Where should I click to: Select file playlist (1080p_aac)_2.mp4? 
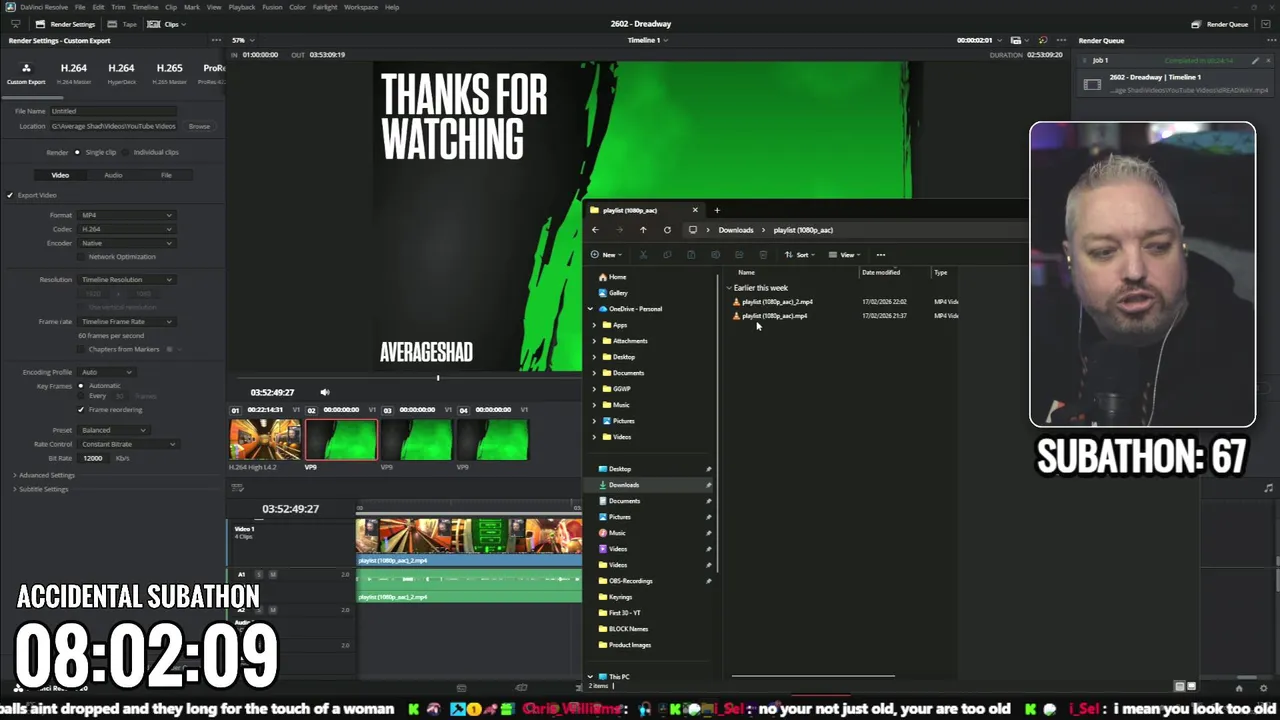tap(777, 302)
